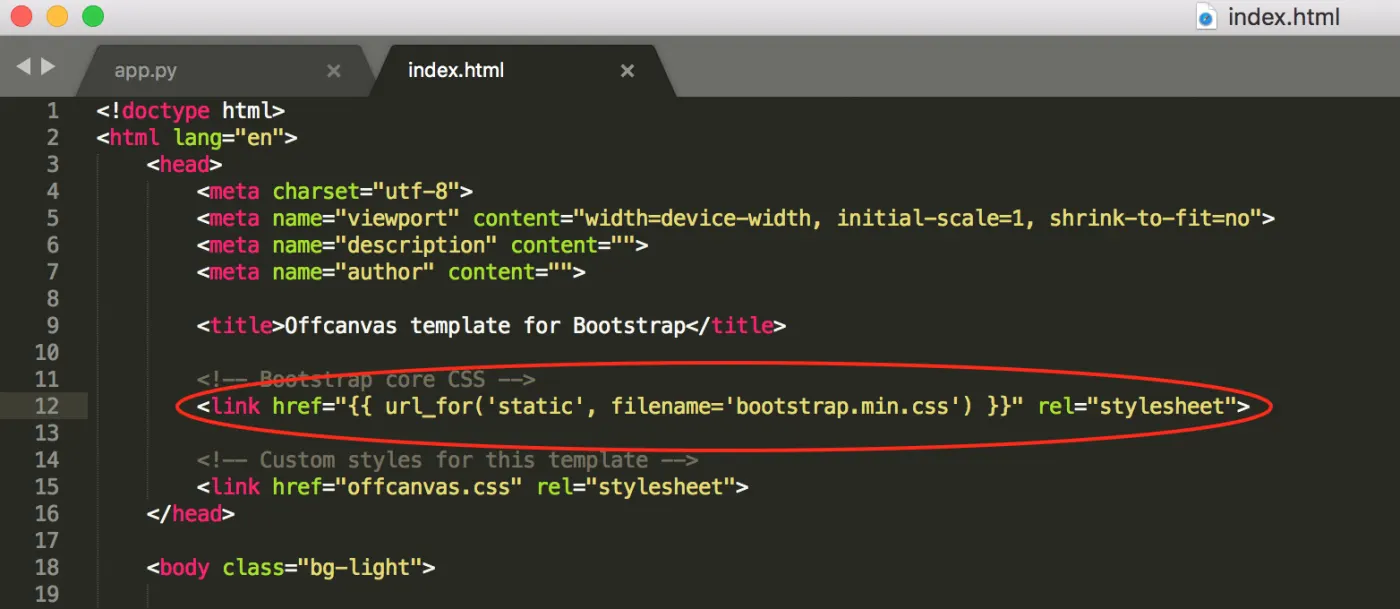Click the Bootstrap core CSS comment
Viewport: 1400px width, 609px height.
[366, 380]
